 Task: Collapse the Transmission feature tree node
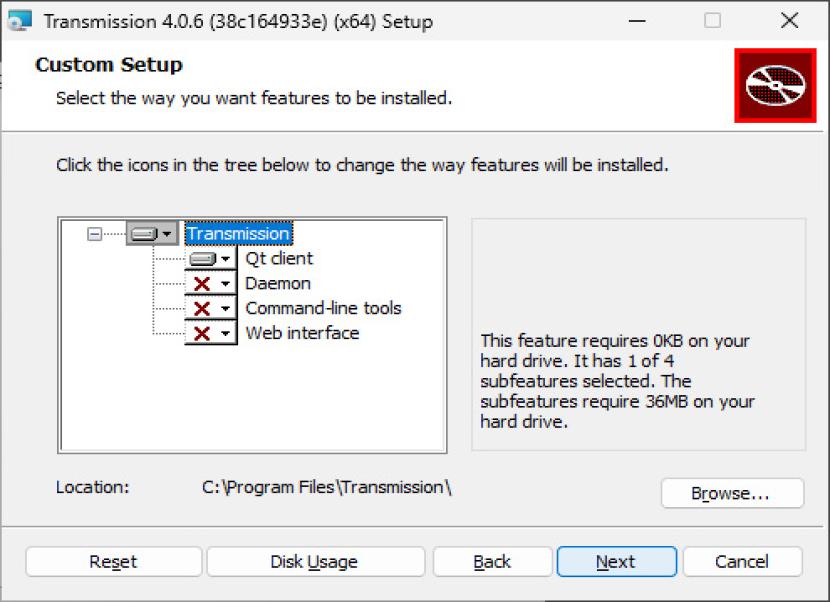[94, 234]
